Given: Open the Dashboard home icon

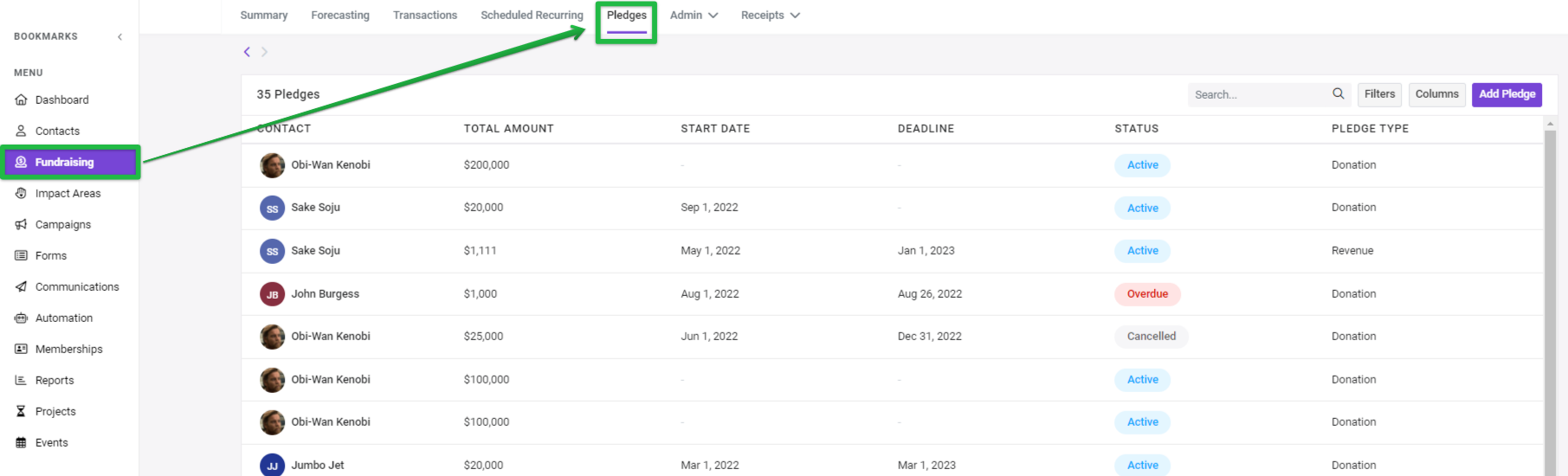Looking at the screenshot, I should coord(21,100).
